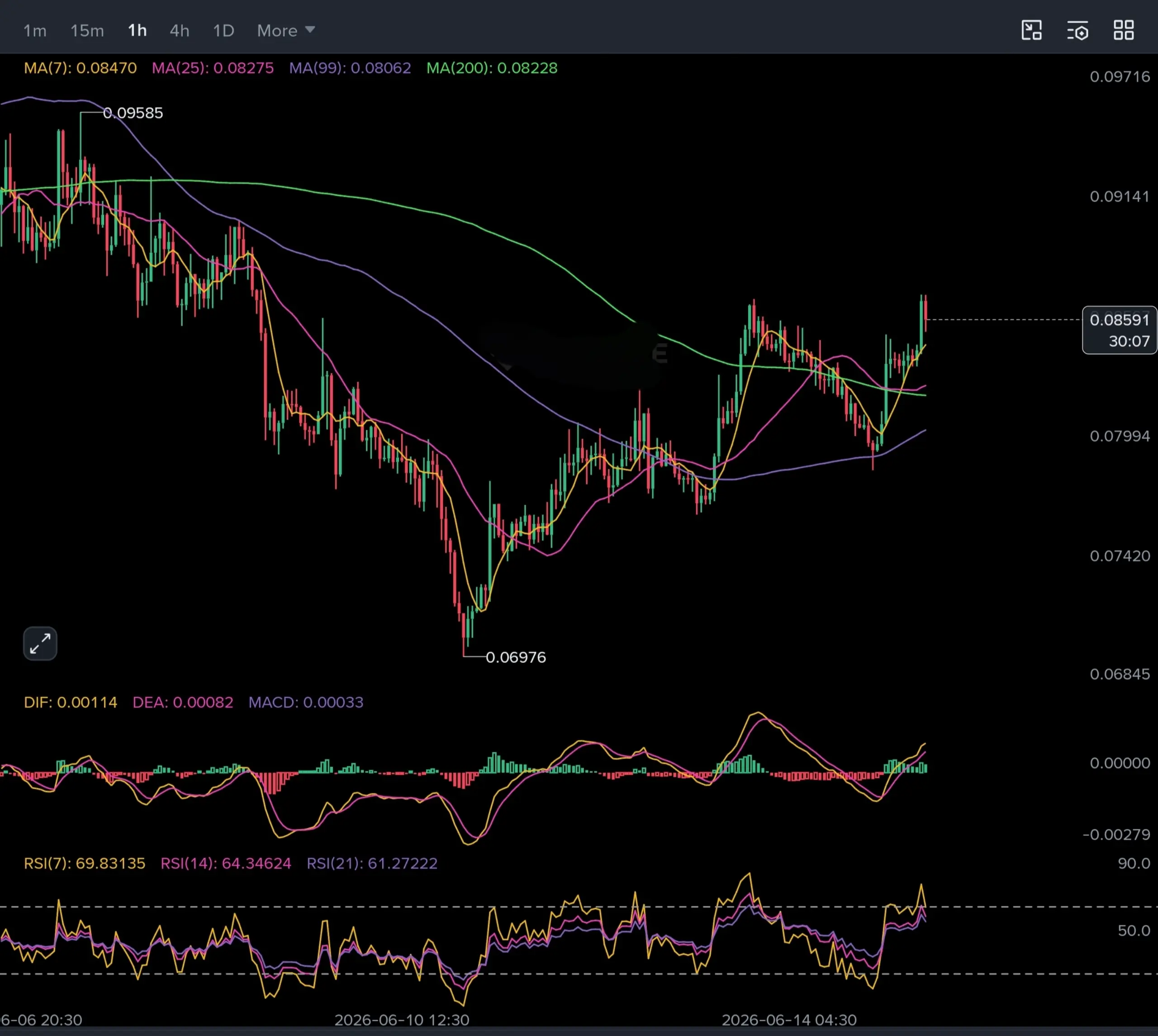
Task: Click the 0.09141 price axis value
Action: pyautogui.click(x=1120, y=196)
